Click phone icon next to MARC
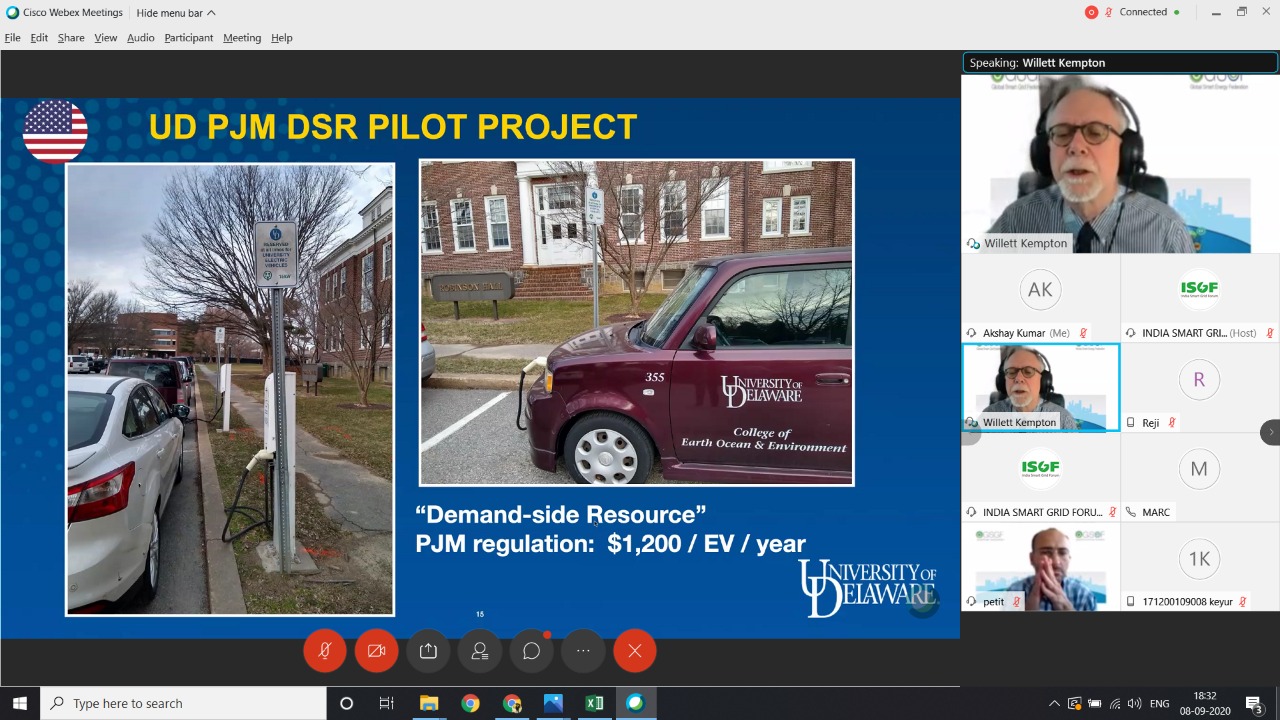 (x=1131, y=512)
